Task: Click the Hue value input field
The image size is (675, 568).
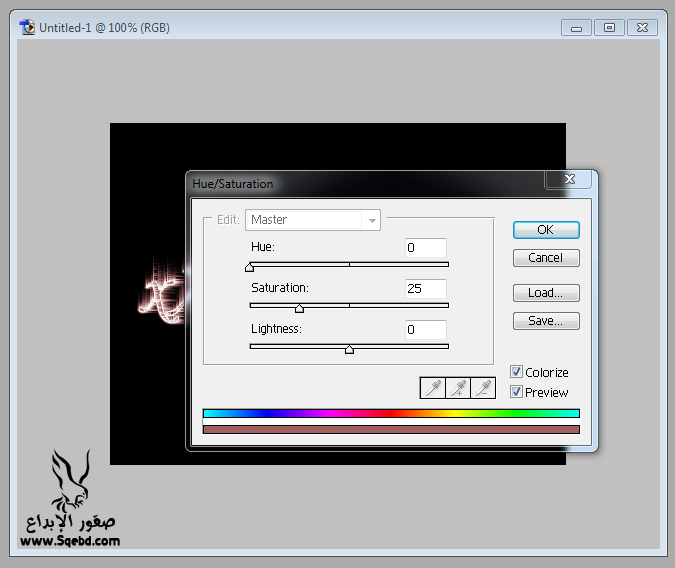Action: [x=426, y=247]
